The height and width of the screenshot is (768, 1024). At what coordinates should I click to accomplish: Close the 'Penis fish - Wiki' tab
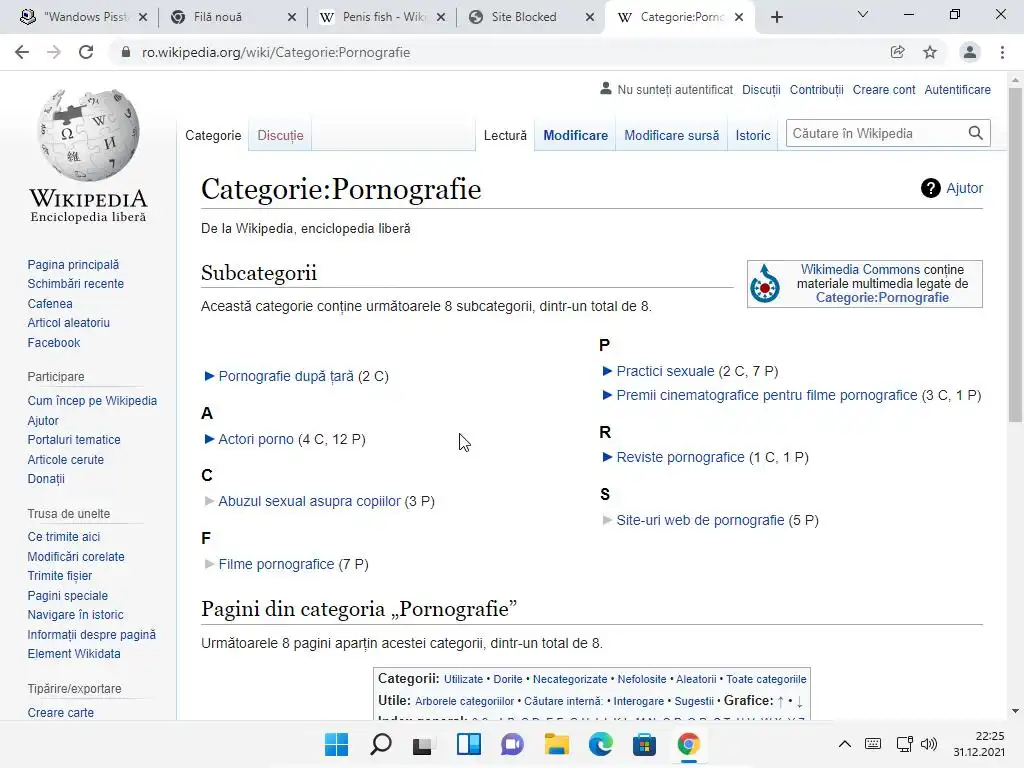[441, 17]
